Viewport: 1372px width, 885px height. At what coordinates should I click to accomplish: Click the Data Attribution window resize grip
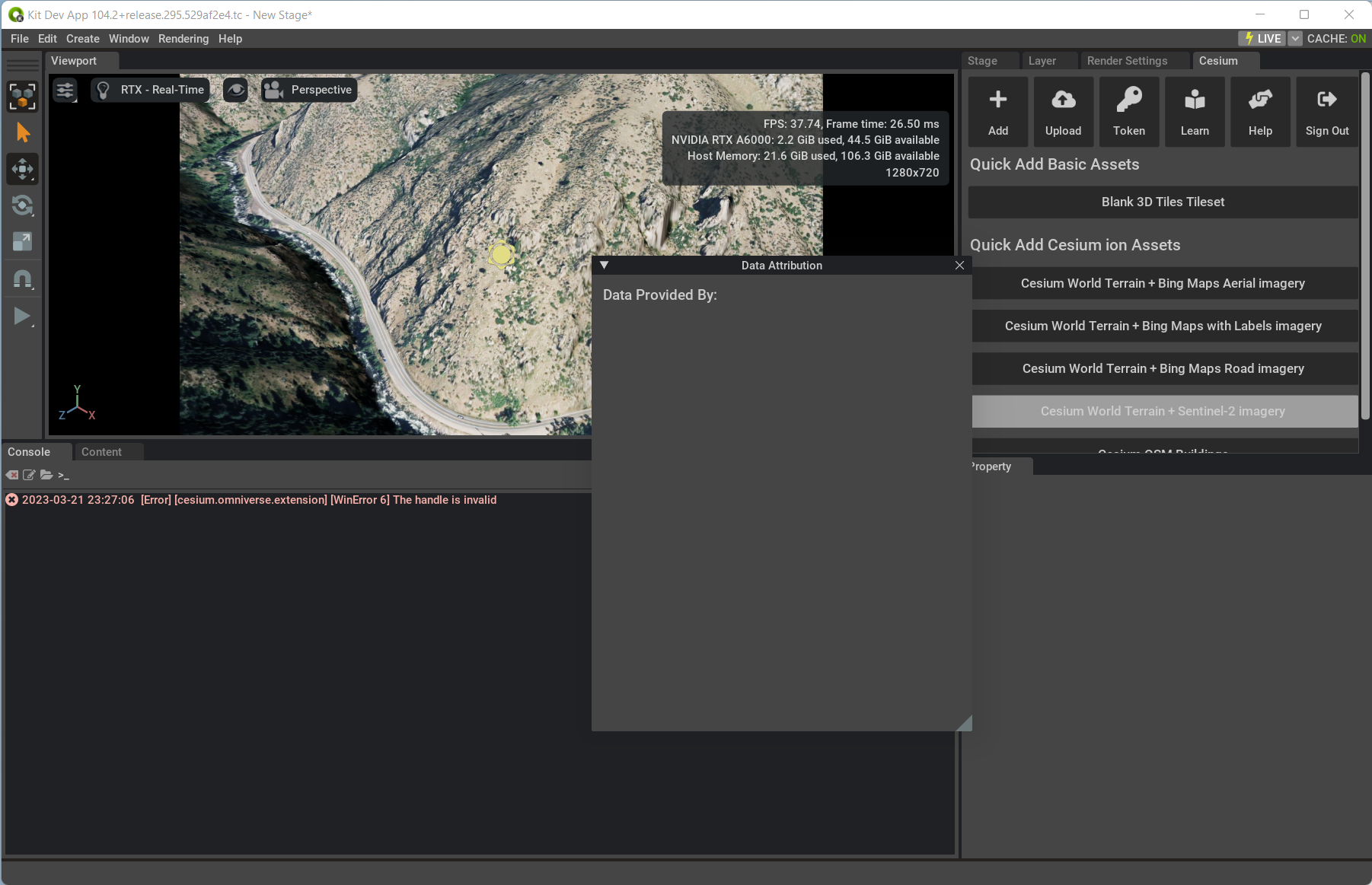965,723
